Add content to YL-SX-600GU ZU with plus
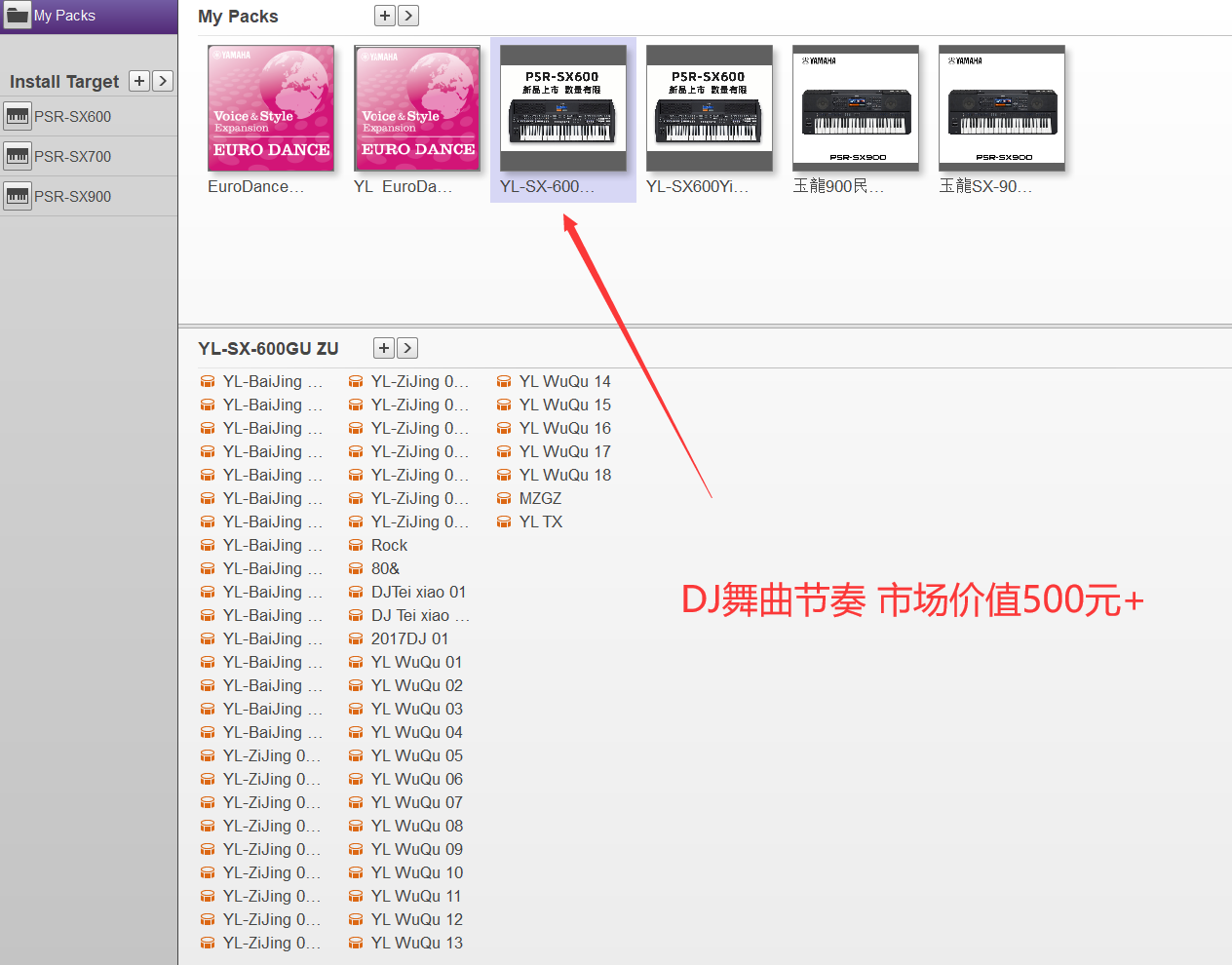The width and height of the screenshot is (1232, 965). click(x=384, y=348)
